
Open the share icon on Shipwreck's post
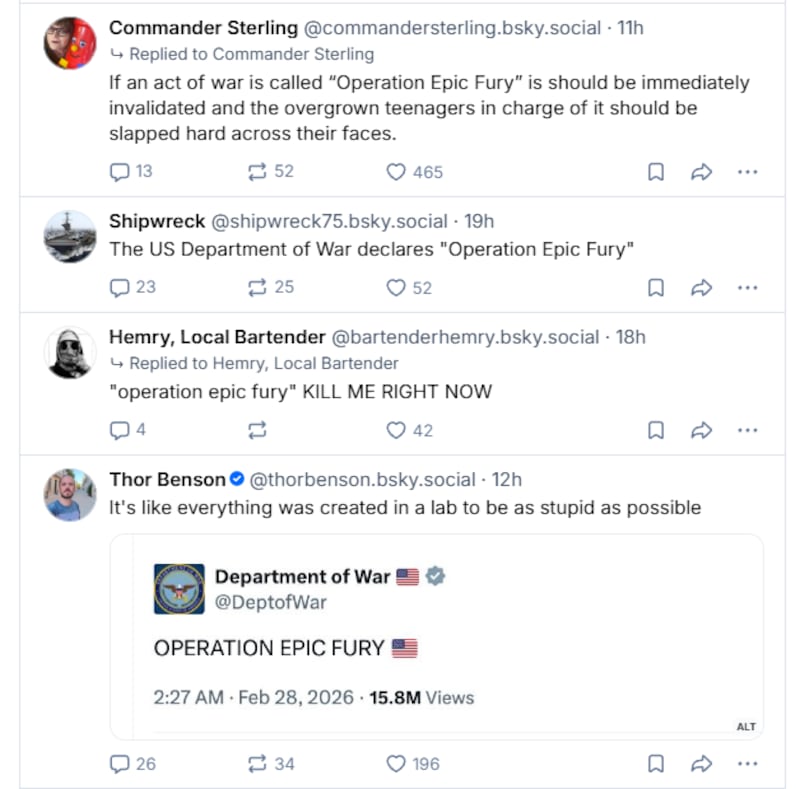[702, 287]
